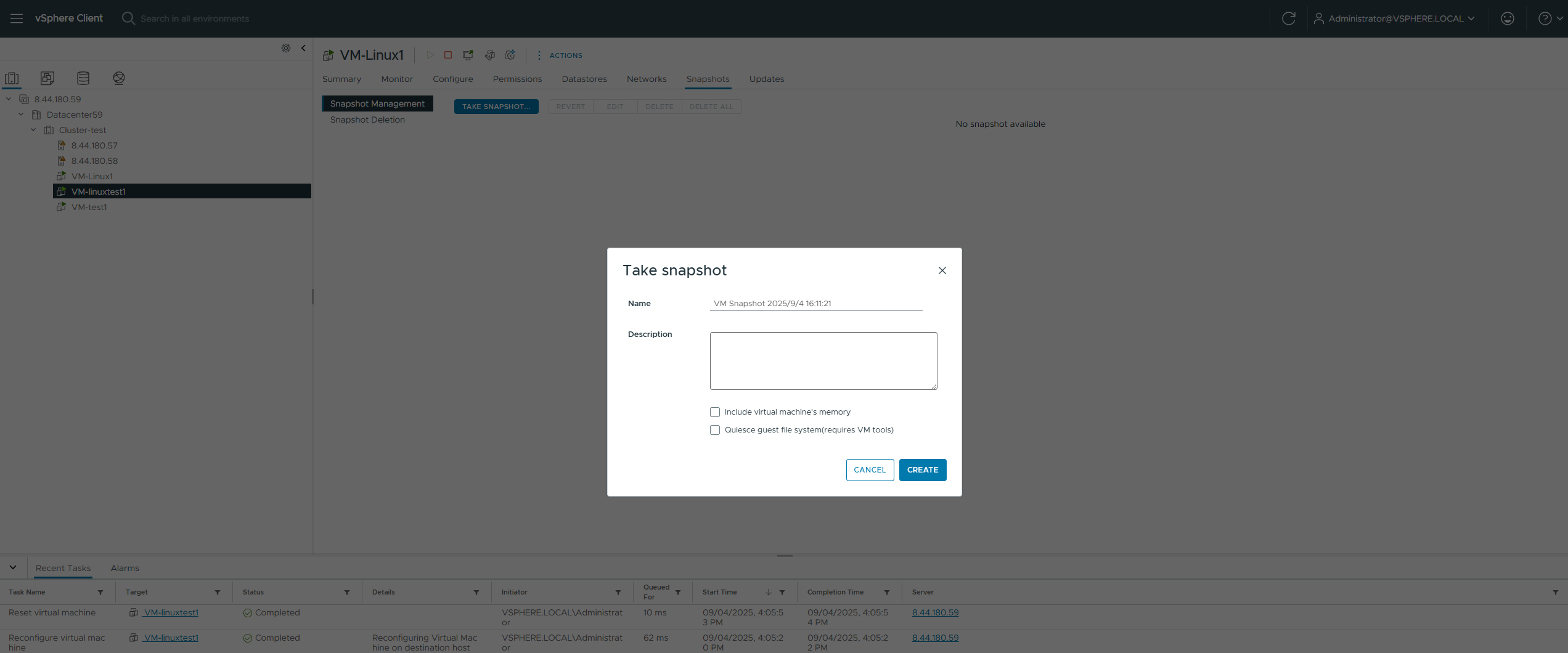
Task: Filter the Start Time column
Action: (x=782, y=593)
